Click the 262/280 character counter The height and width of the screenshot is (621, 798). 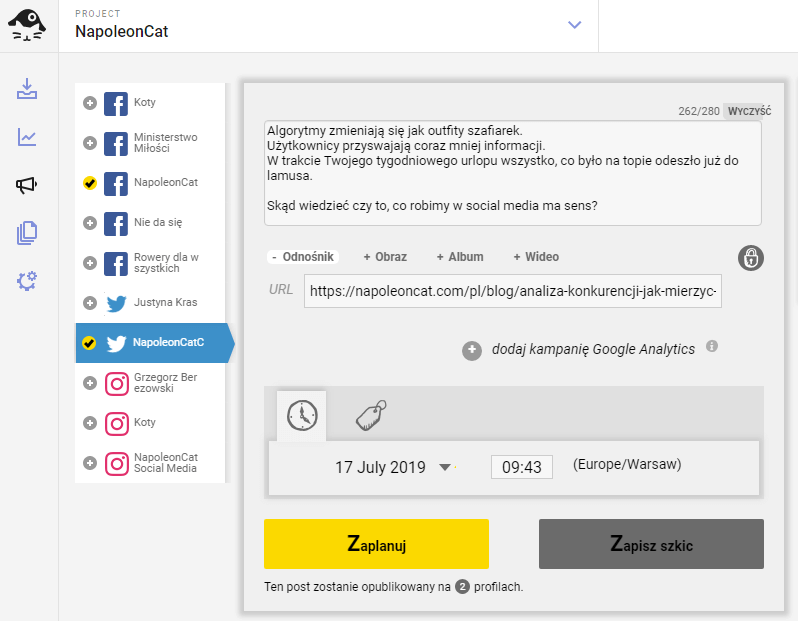click(699, 111)
